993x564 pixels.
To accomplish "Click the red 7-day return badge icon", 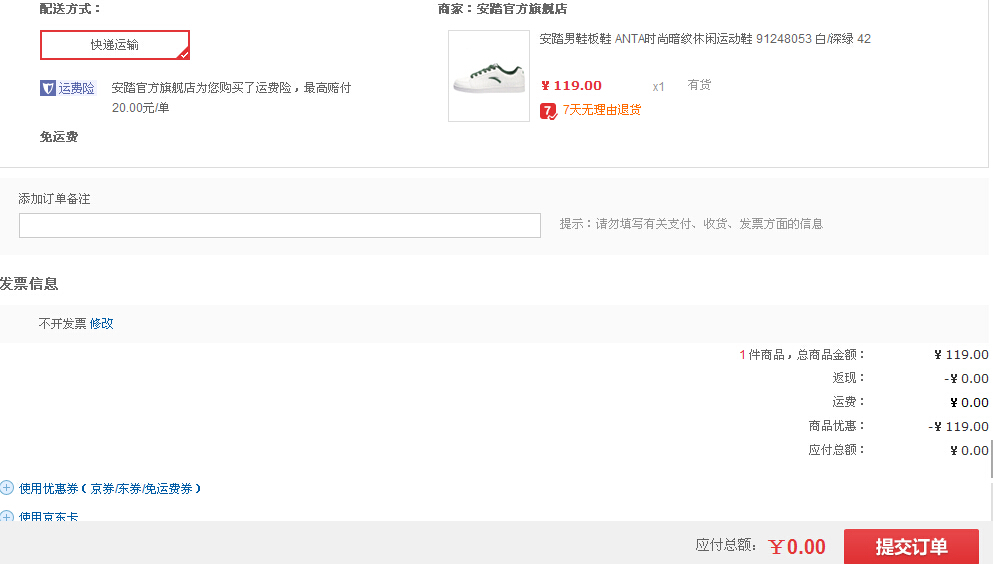I will click(x=548, y=111).
